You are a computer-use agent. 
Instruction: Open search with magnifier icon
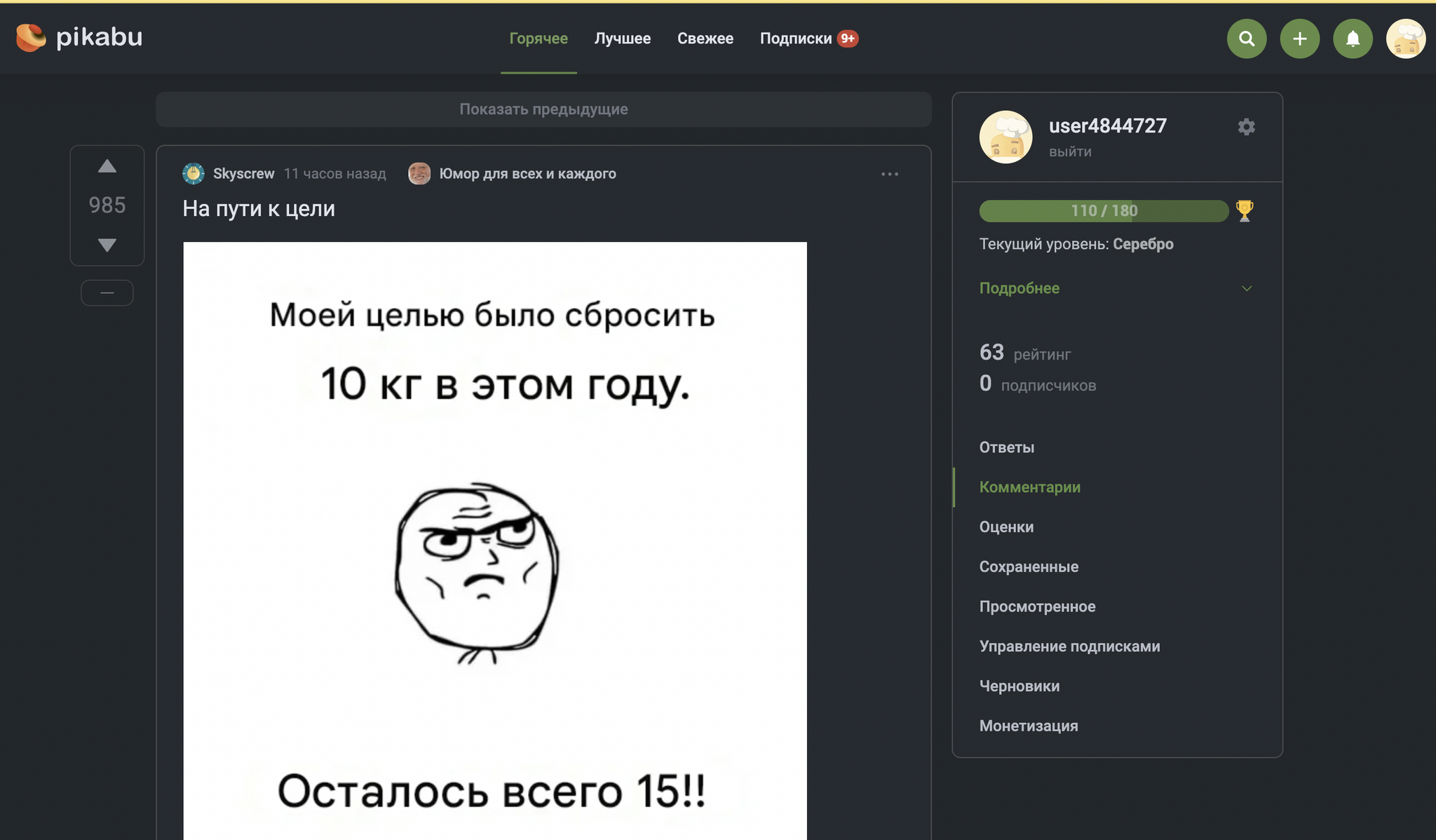click(1246, 39)
